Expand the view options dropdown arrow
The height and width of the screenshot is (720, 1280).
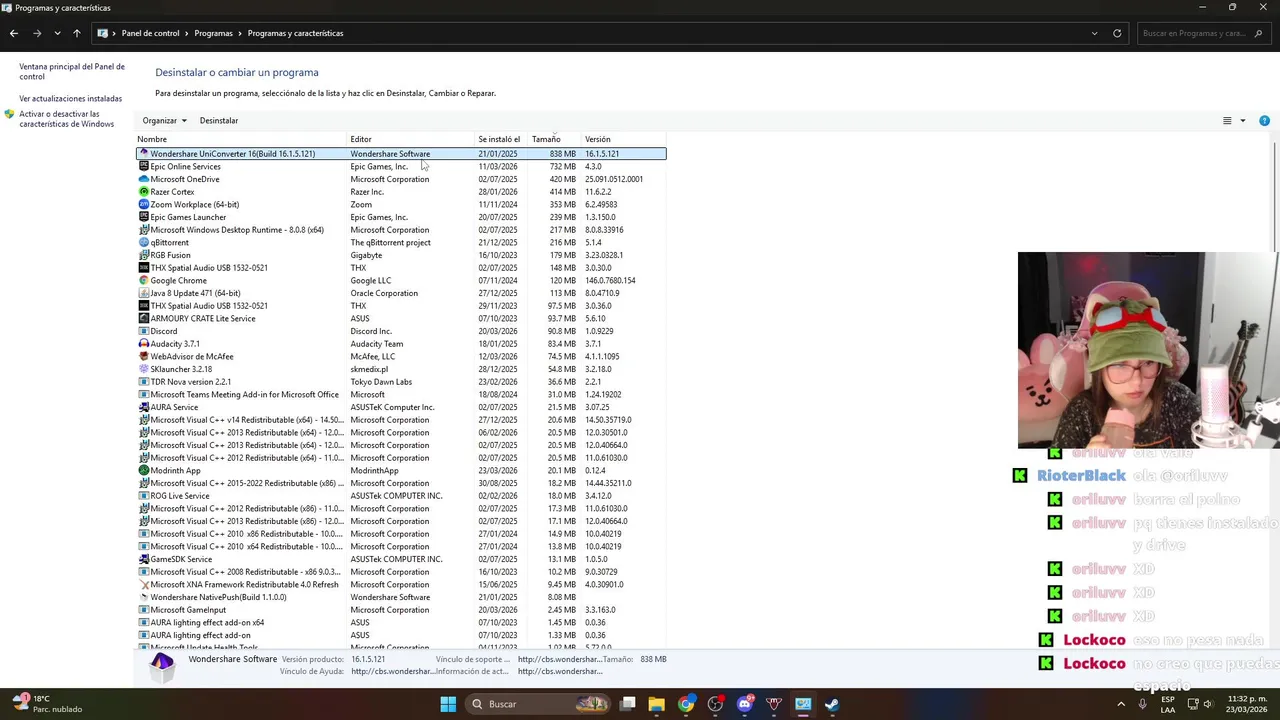(x=1243, y=120)
